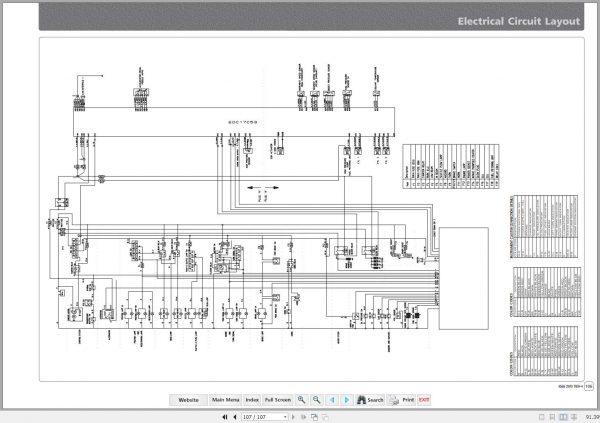
Task: Go to previous page in the status bar
Action: pyautogui.click(x=235, y=417)
